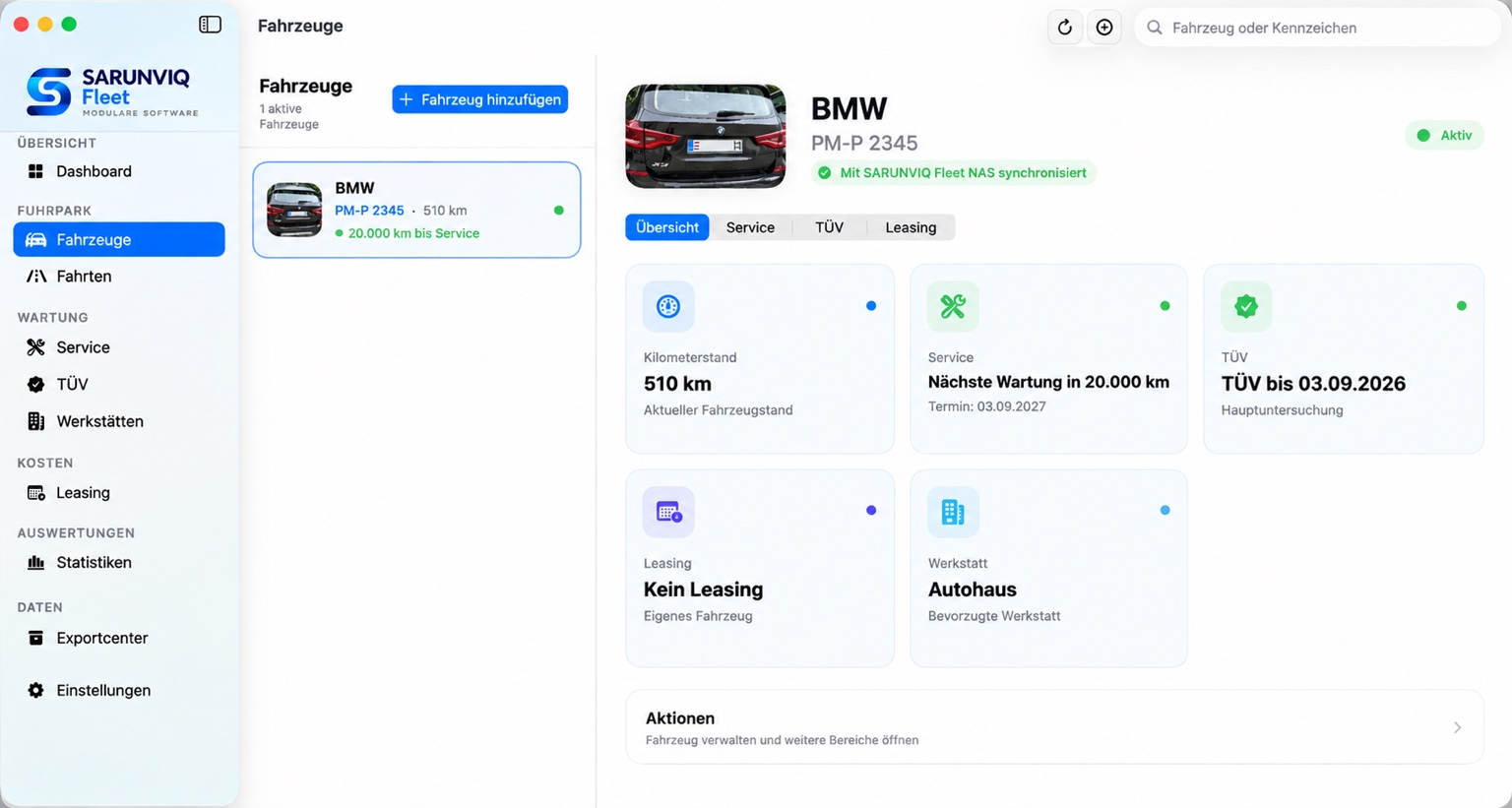Open the Kilometerstand 510 km card

(760, 358)
